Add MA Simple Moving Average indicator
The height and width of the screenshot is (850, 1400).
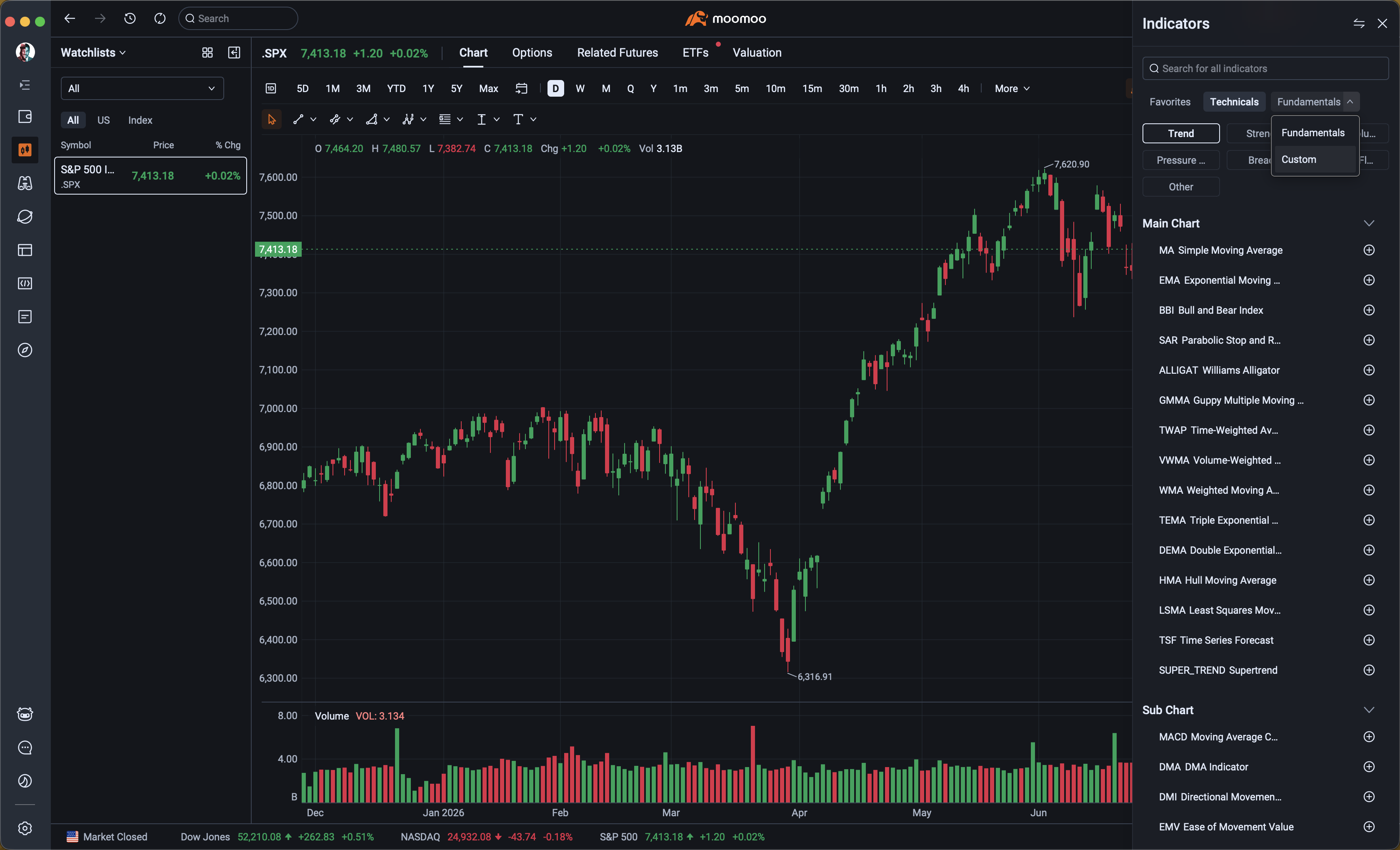coord(1369,250)
